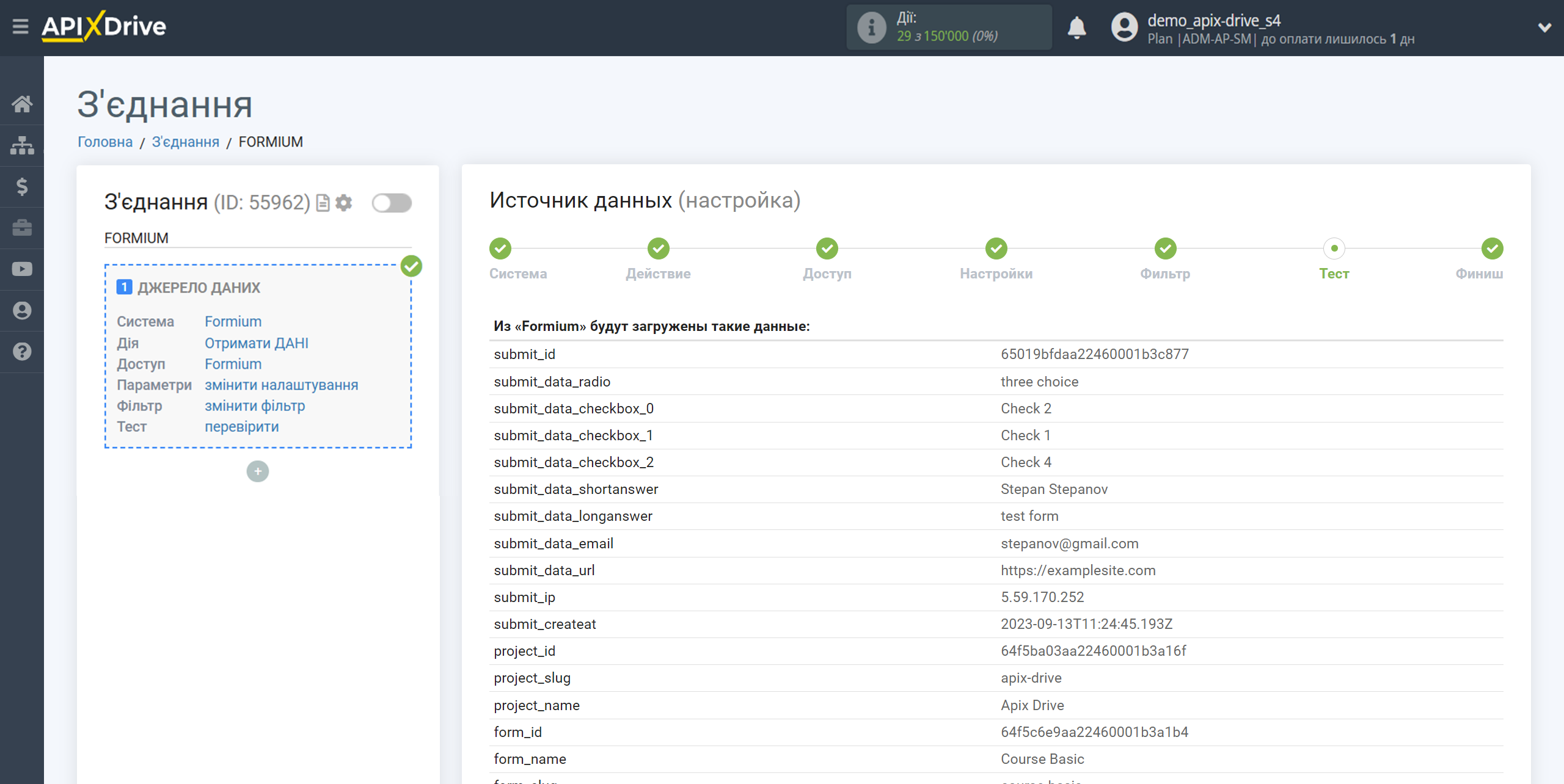Select the Система step

500,249
